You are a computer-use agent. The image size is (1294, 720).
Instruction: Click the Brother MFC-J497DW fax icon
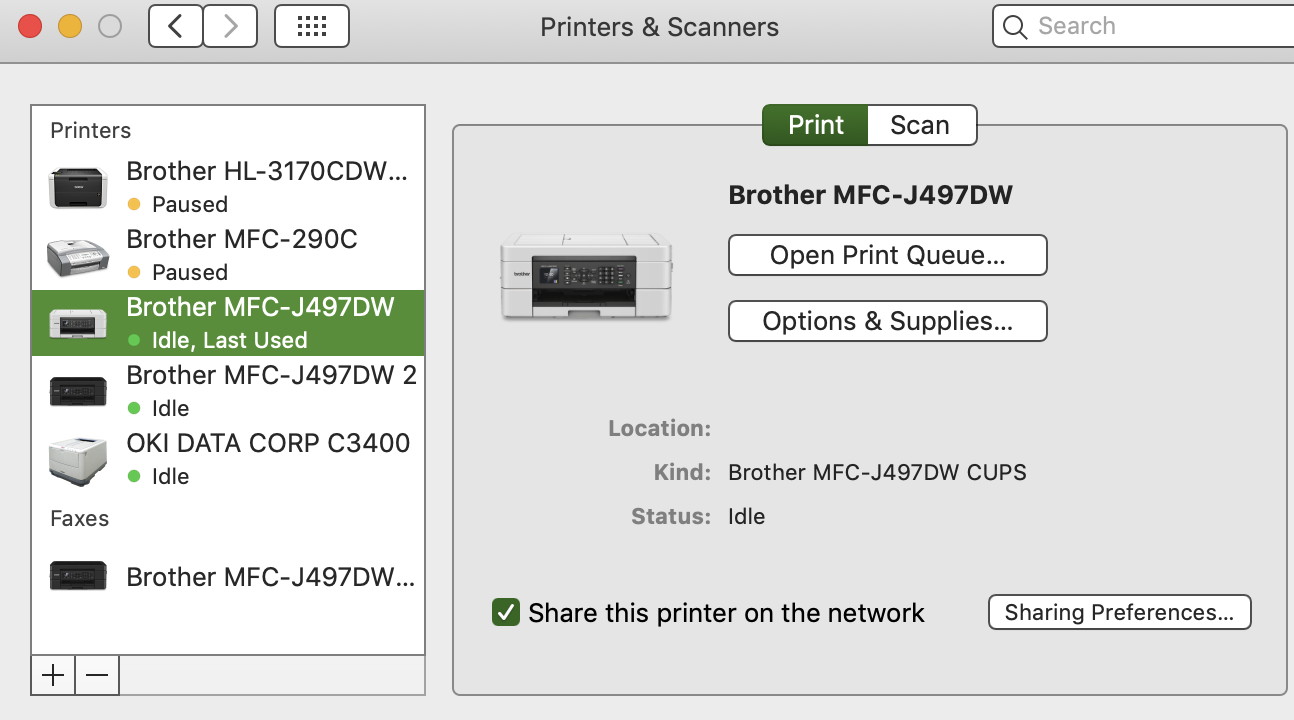coord(78,576)
